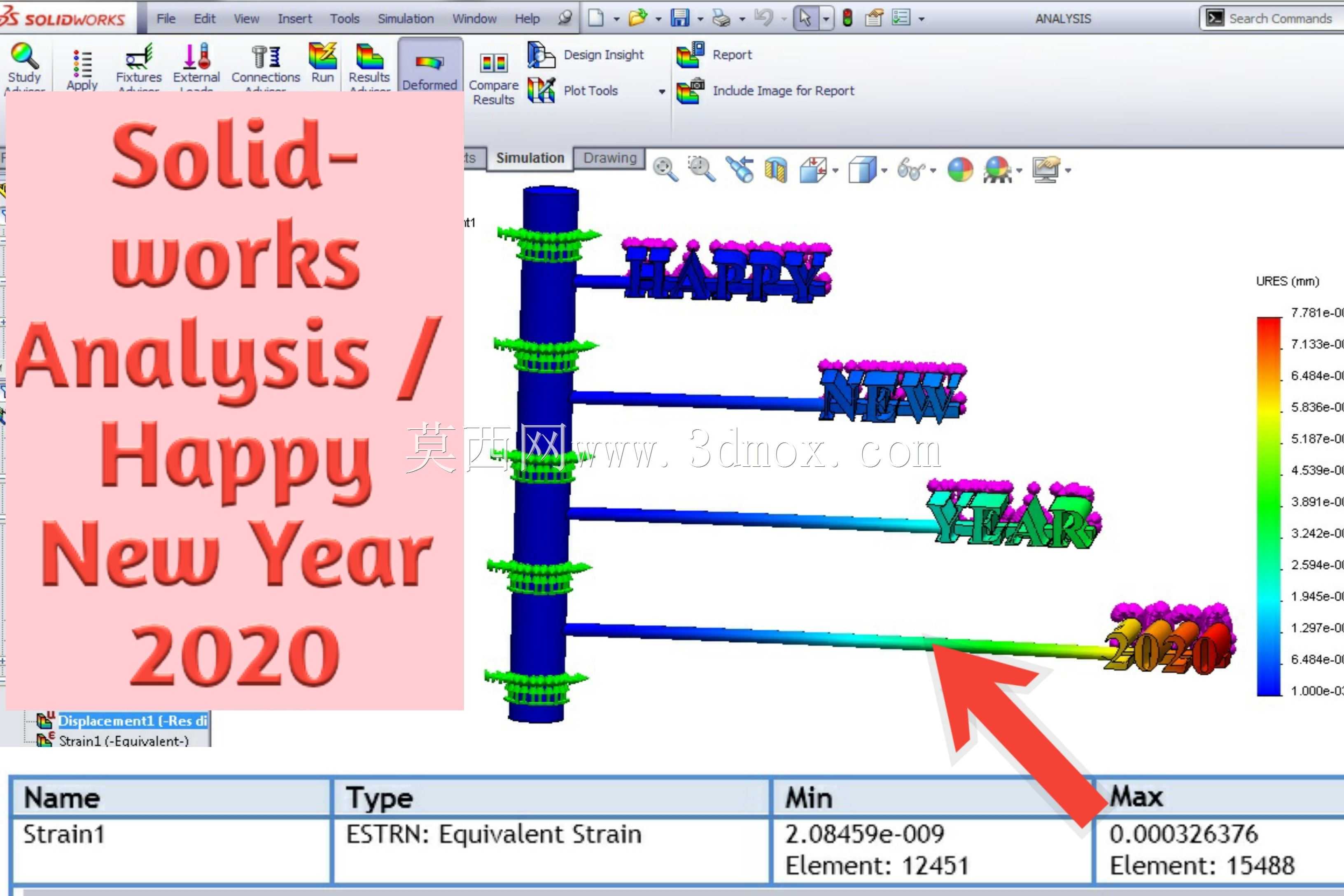Switch to the Simulation tab
Screen dimensions: 1344x896
point(530,158)
